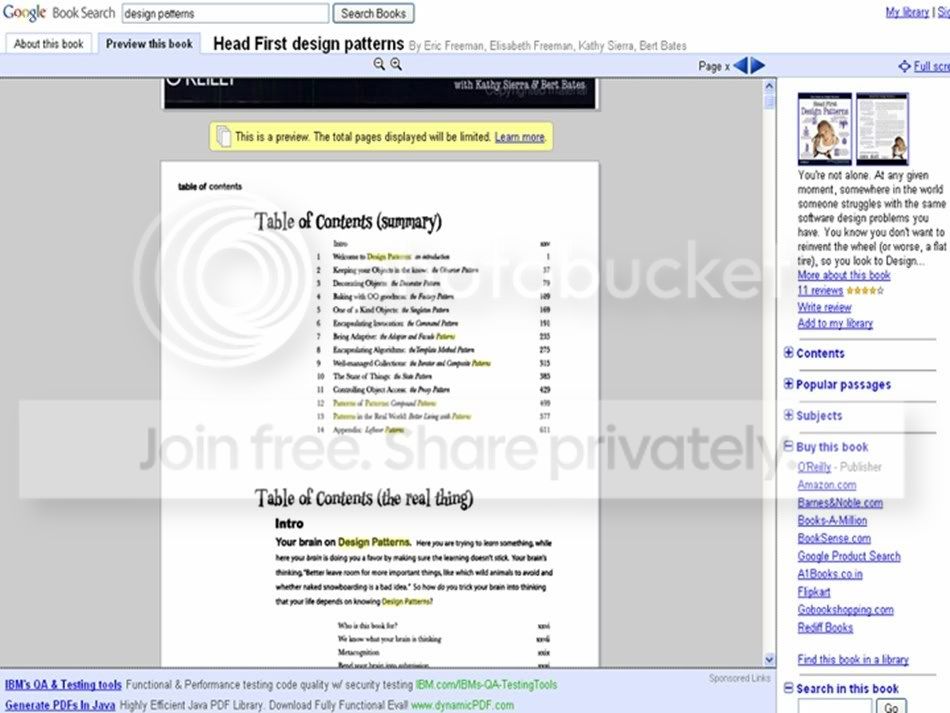Collapse the Search in this book section
The image size is (950, 713).
click(788, 688)
